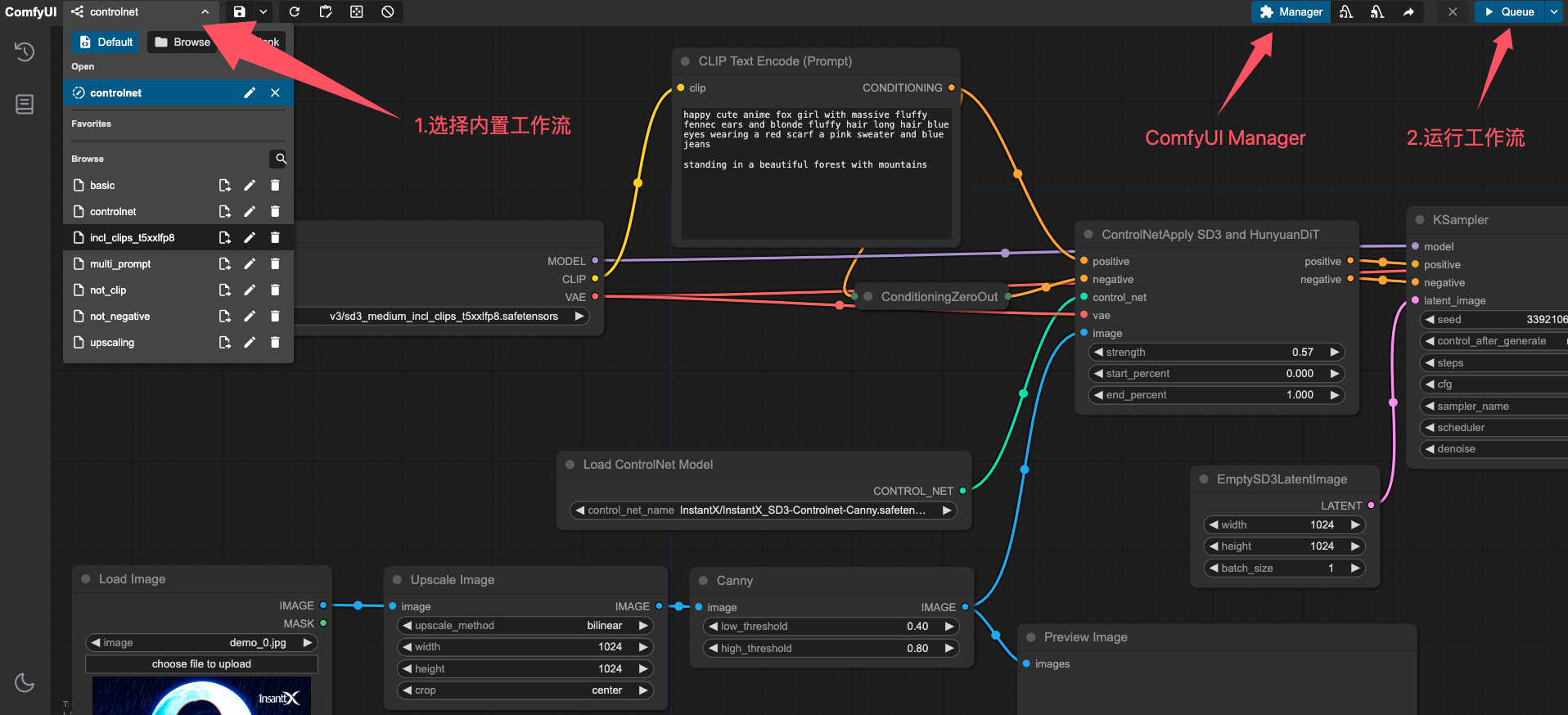Viewport: 1568px width, 715px height.
Task: Rename the incl_clips_t5xxlfp8 workflow
Action: (x=250, y=237)
